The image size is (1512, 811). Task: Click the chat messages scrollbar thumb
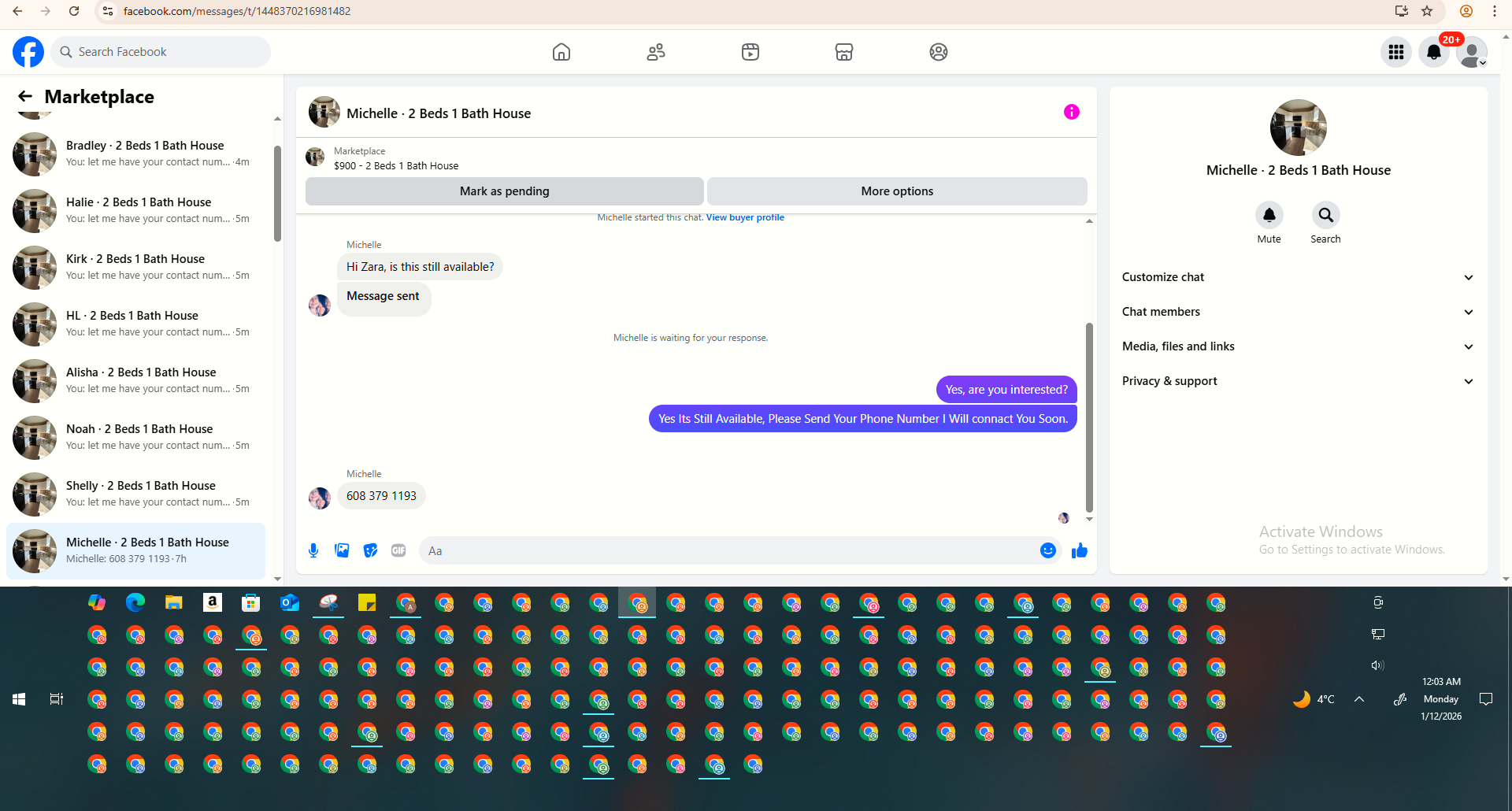(1089, 417)
